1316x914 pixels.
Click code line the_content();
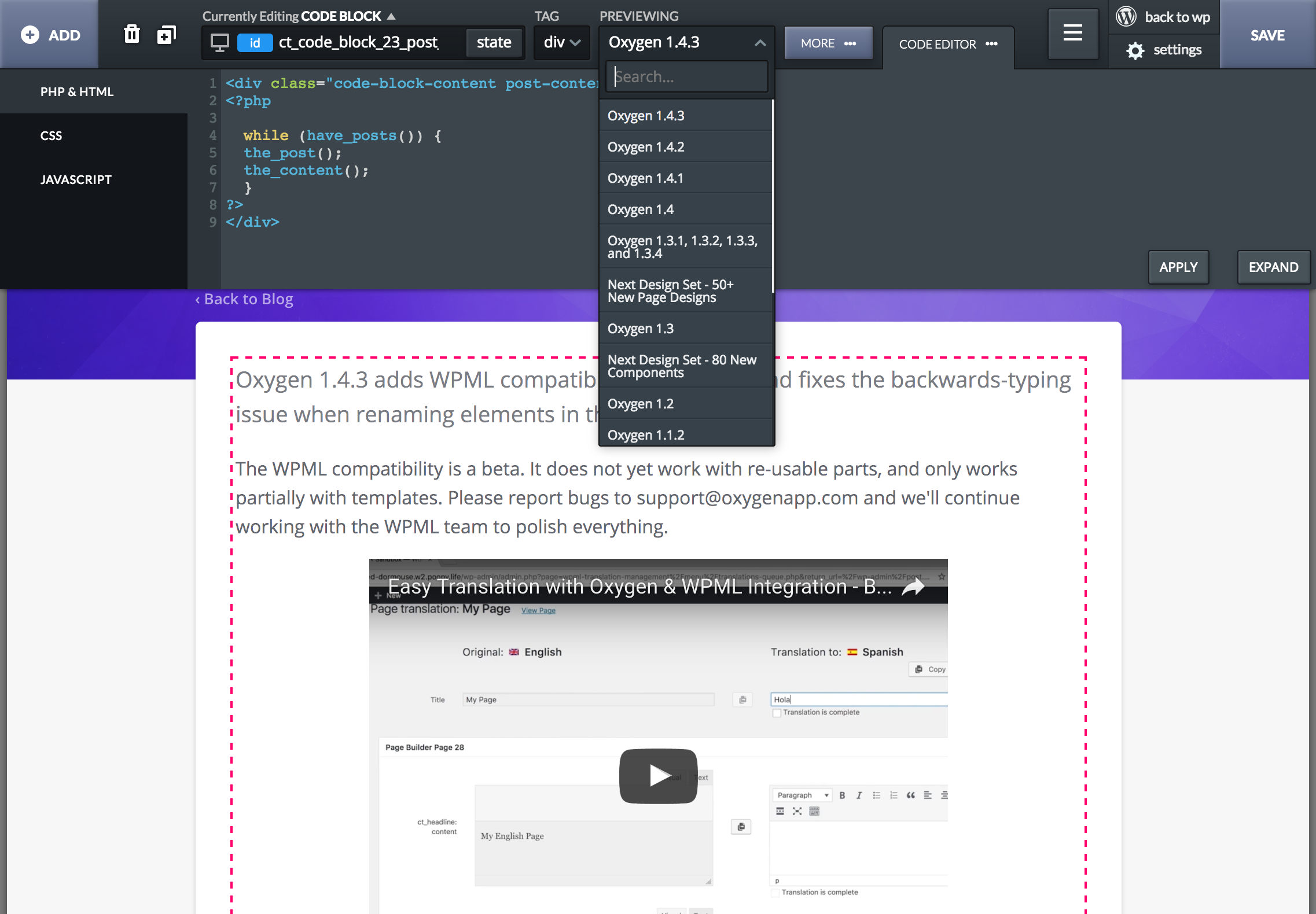tap(306, 170)
